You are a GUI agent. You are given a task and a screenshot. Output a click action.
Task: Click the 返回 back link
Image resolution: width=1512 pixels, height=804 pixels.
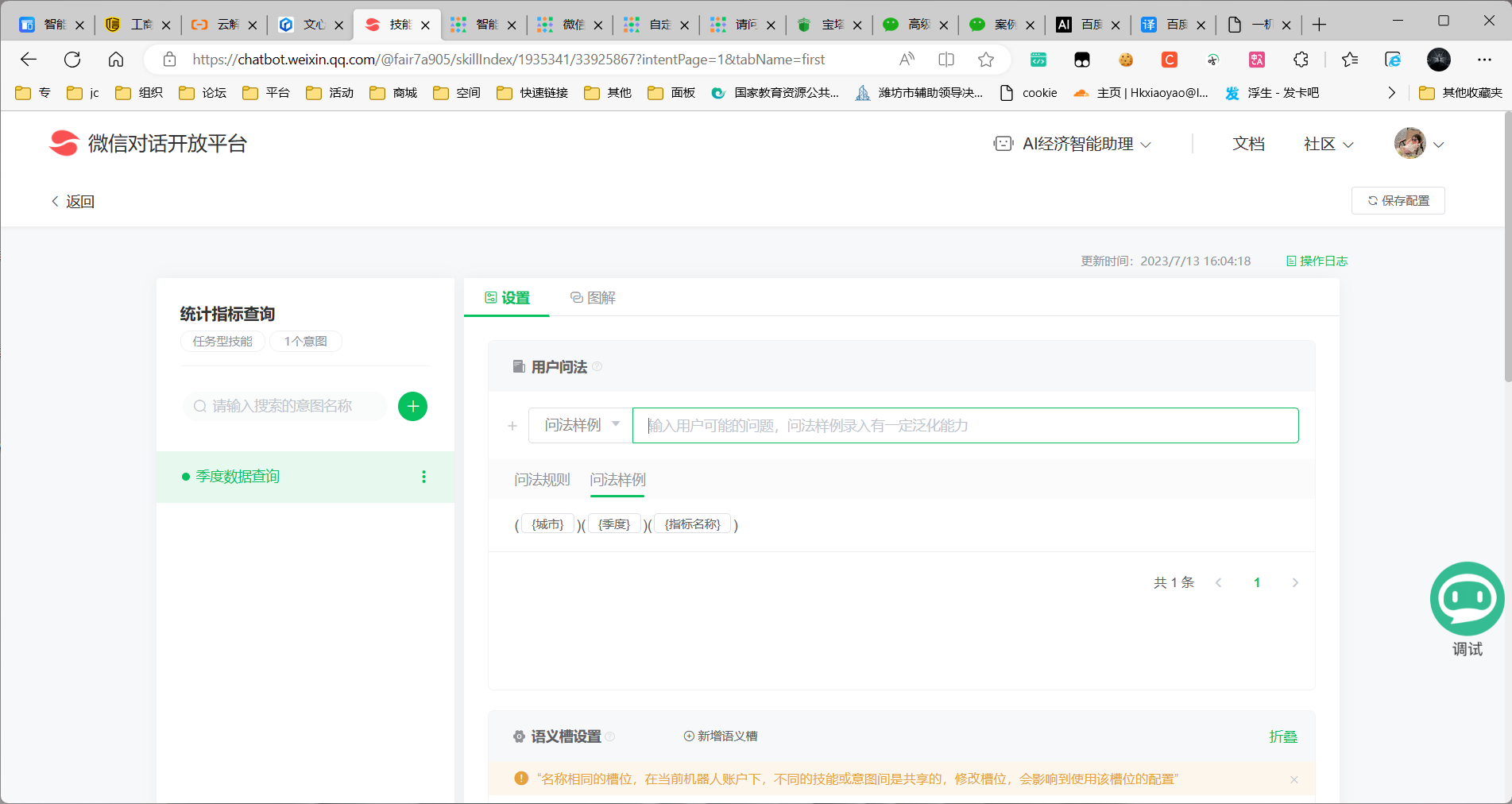point(72,202)
